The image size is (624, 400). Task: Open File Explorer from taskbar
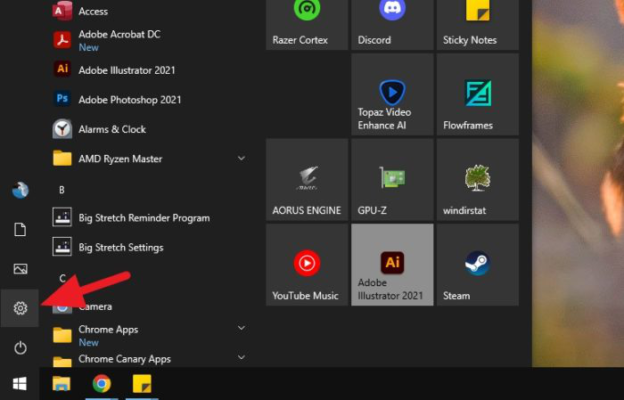[61, 384]
